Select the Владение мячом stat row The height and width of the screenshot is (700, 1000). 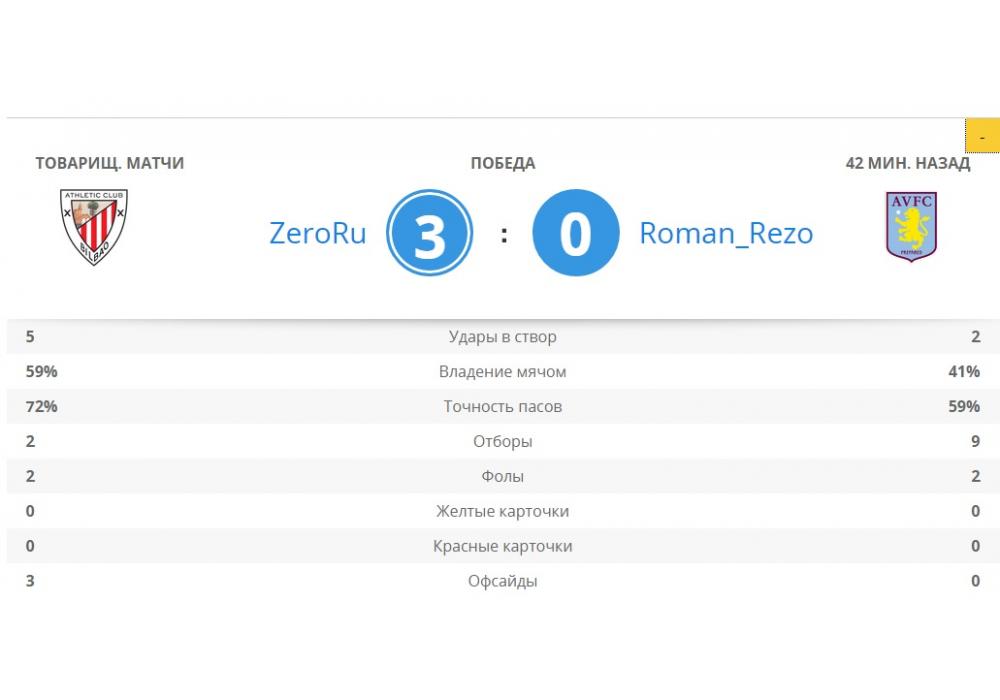pyautogui.click(x=502, y=372)
